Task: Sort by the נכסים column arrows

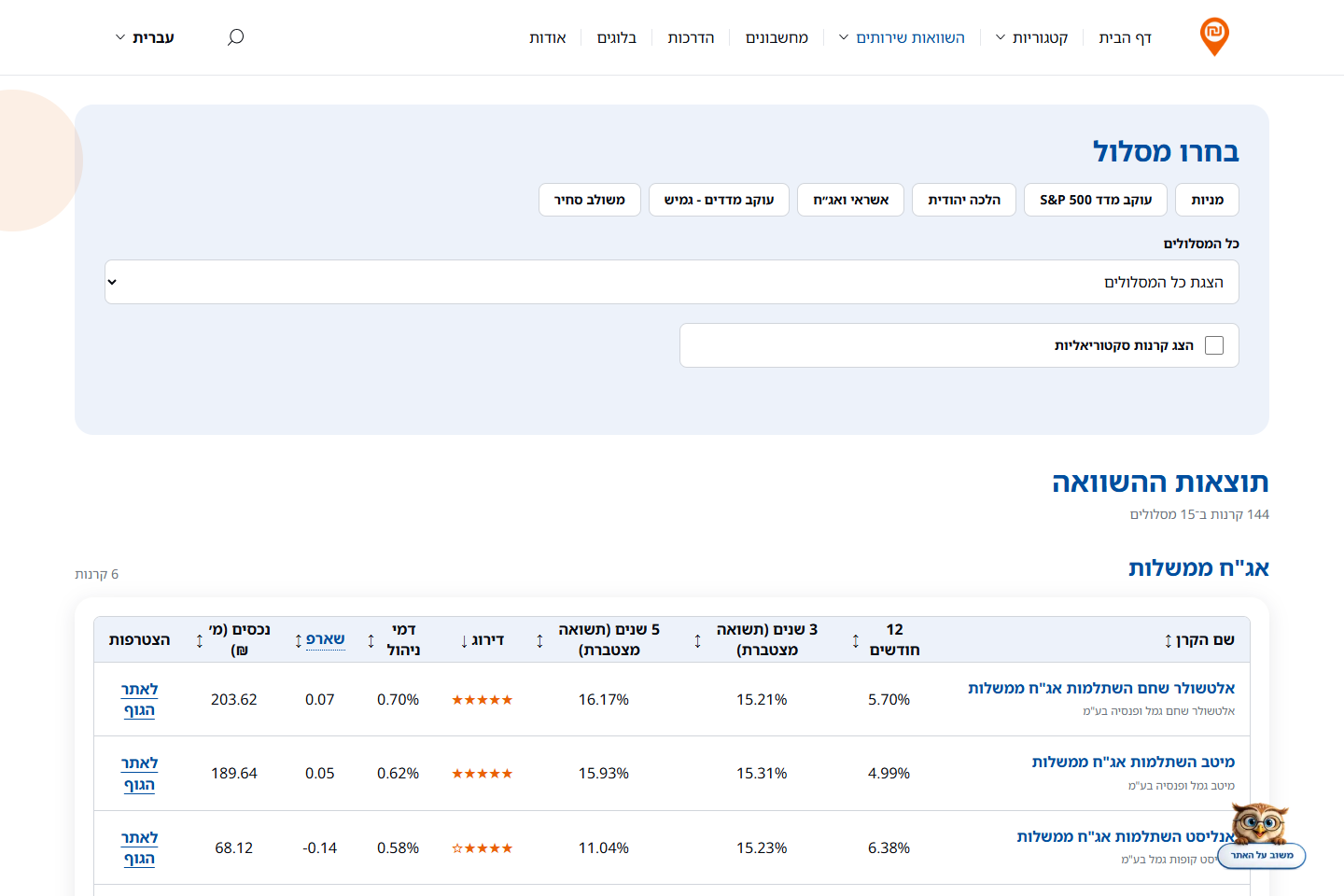Action: pyautogui.click(x=199, y=640)
